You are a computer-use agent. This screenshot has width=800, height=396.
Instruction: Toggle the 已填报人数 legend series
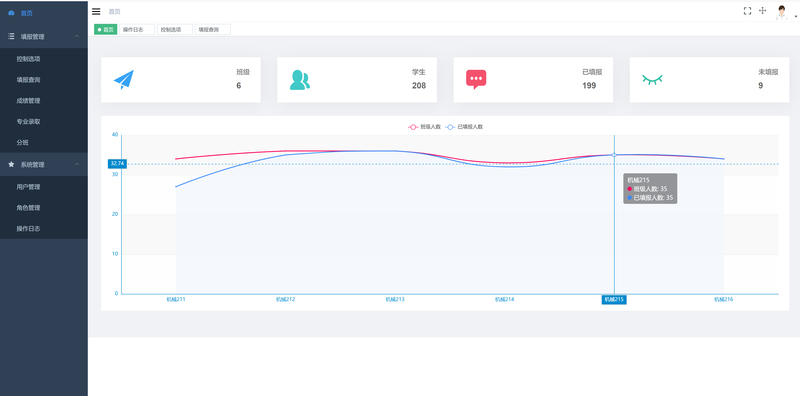click(464, 127)
